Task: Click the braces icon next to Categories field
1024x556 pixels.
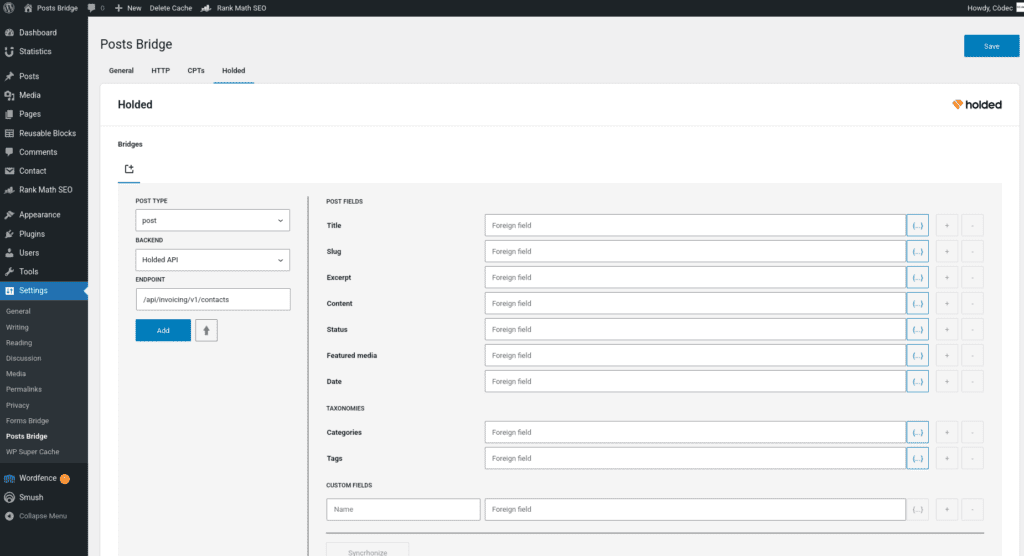Action: [917, 432]
